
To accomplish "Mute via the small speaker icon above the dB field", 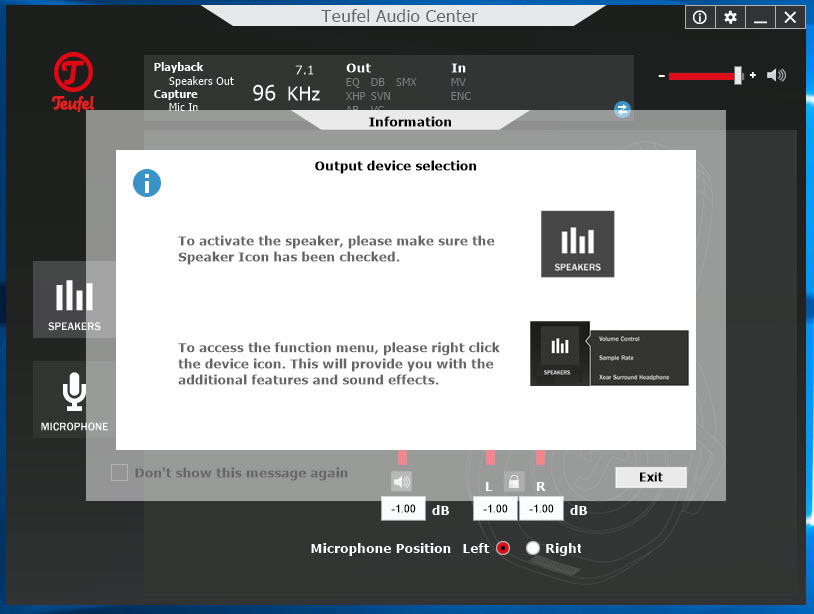I will point(401,482).
